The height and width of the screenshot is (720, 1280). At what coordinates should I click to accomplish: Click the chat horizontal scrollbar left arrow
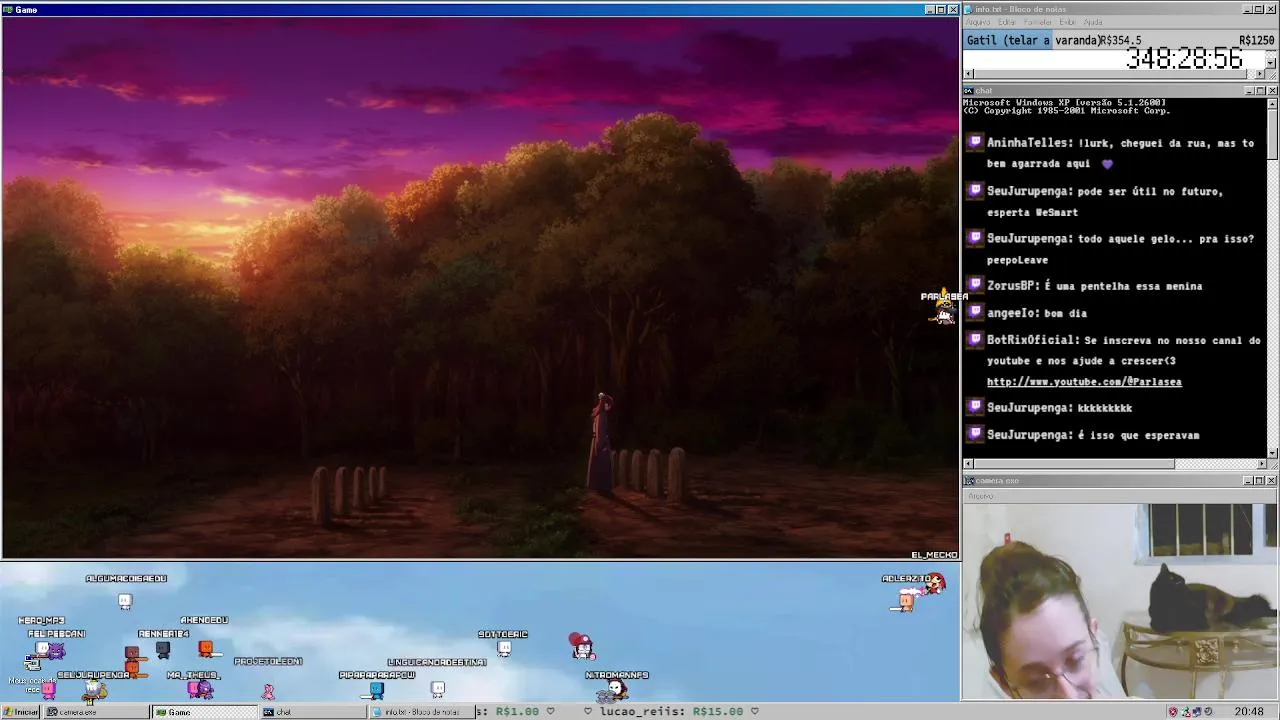[968, 464]
